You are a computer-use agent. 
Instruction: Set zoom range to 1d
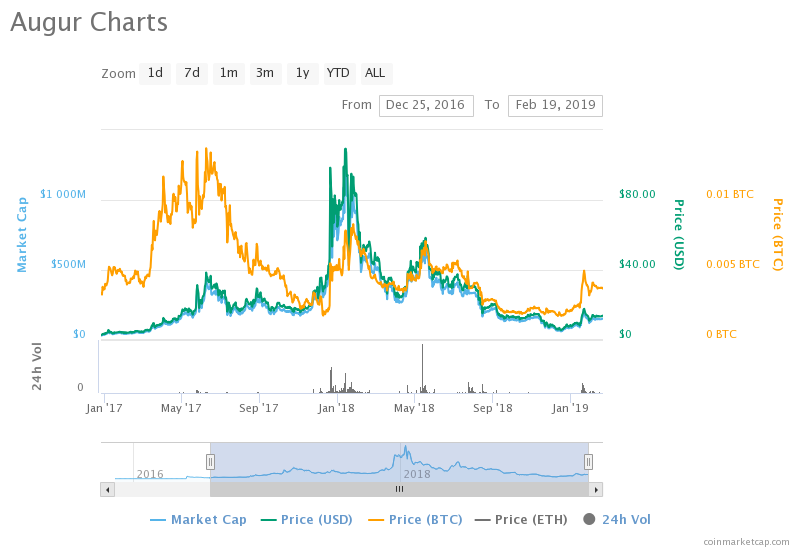pos(155,73)
